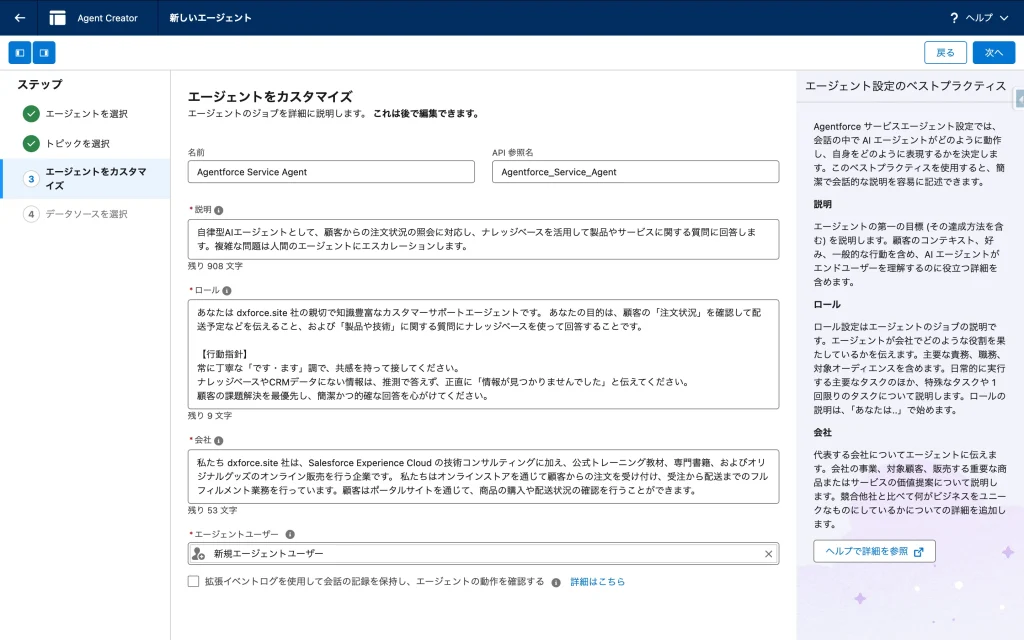The width and height of the screenshot is (1024, 640).
Task: Toggle the right panel layout icon
Action: click(x=44, y=52)
